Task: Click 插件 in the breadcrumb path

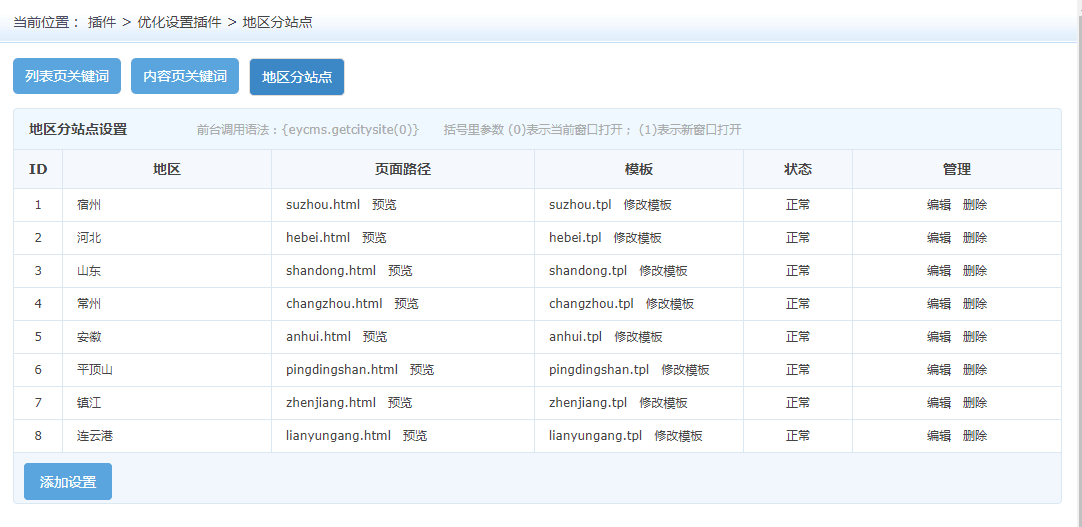Action: tap(102, 21)
